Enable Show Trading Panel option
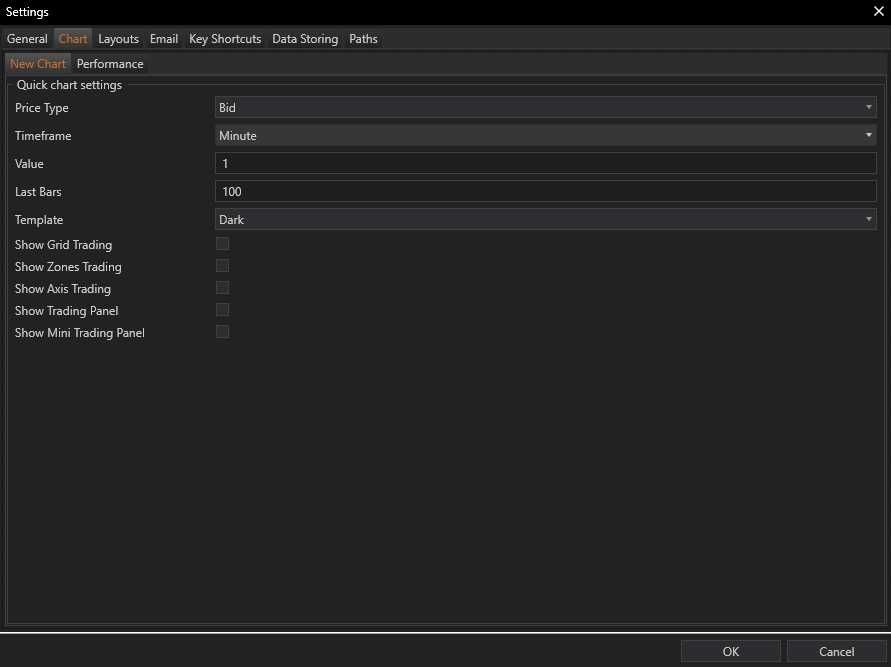 point(222,310)
